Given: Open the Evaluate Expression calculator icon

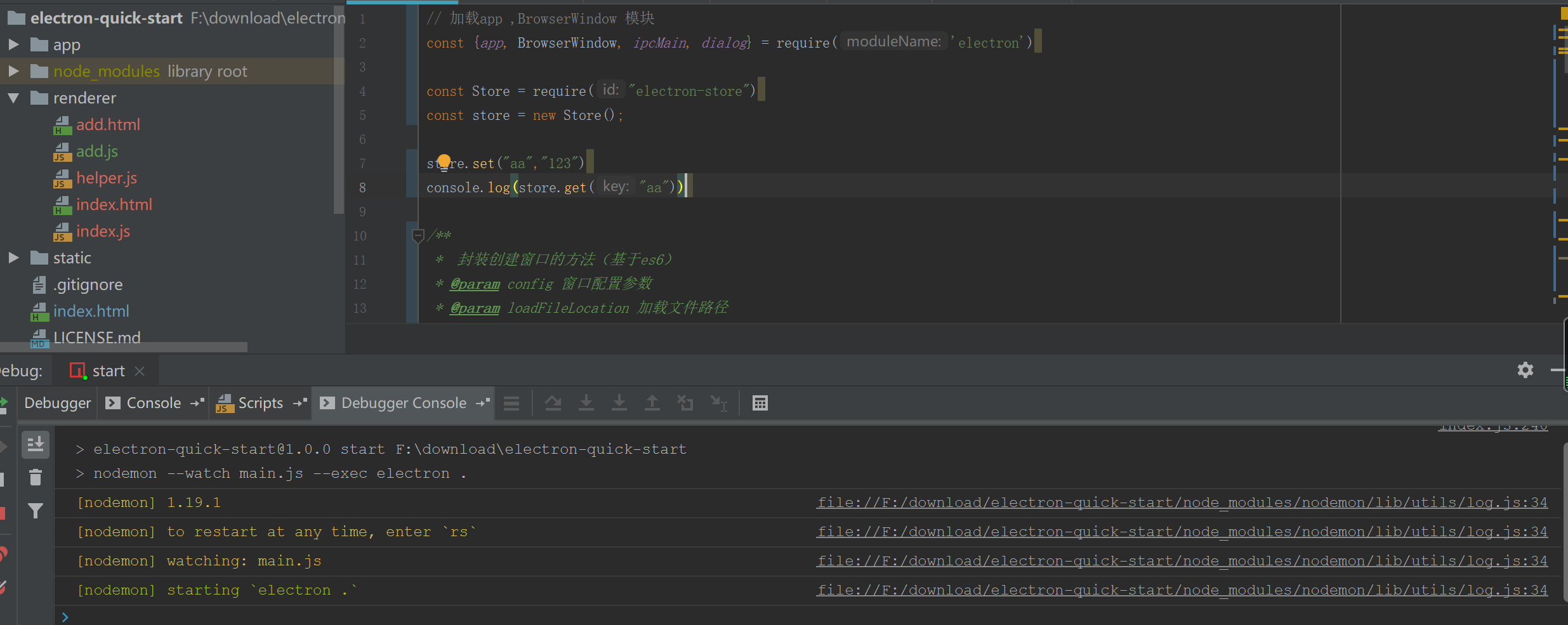Looking at the screenshot, I should [760, 403].
